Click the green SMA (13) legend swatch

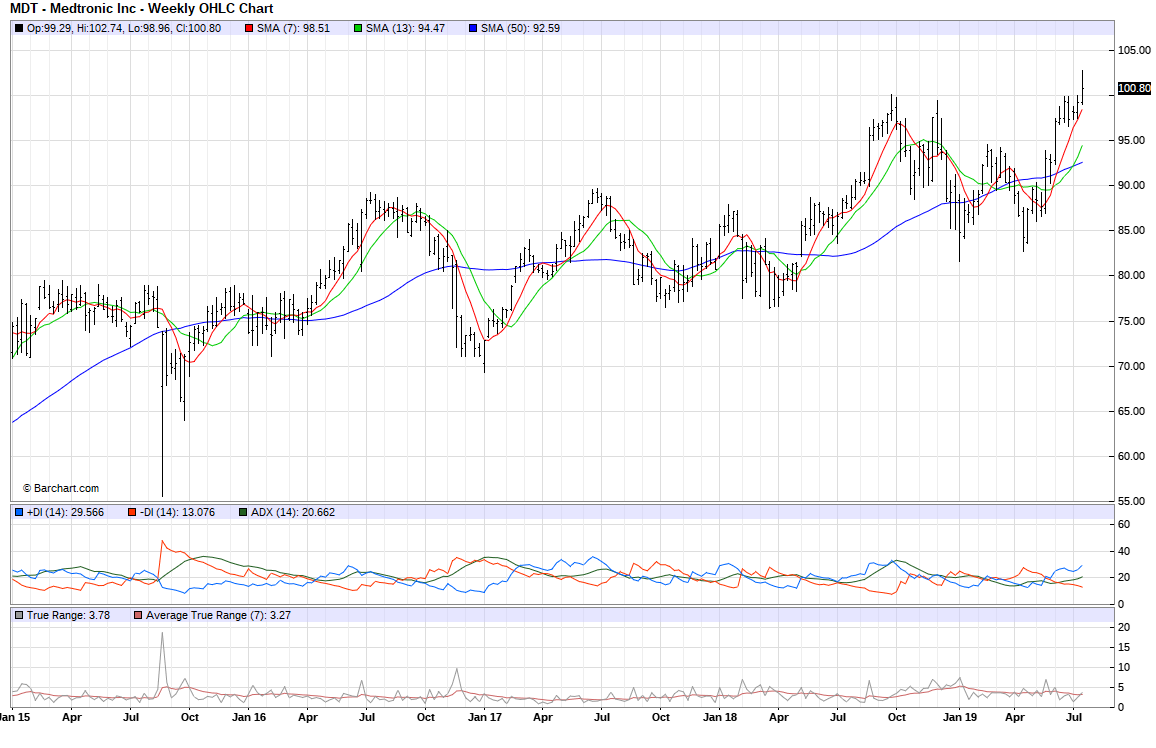click(x=358, y=28)
